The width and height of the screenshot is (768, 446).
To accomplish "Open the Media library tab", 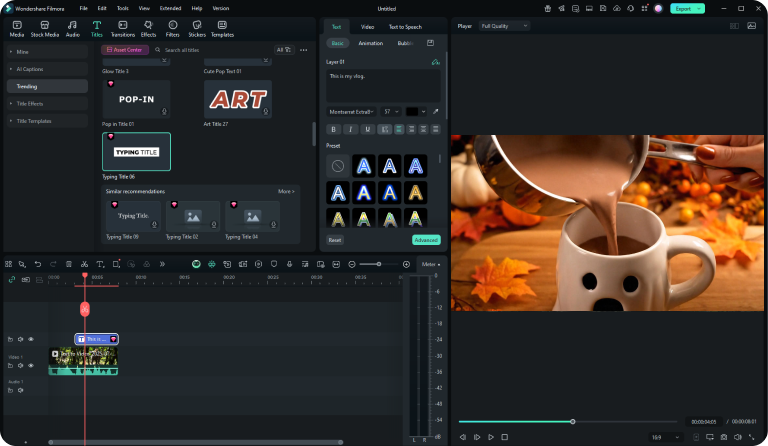I will click(17, 28).
